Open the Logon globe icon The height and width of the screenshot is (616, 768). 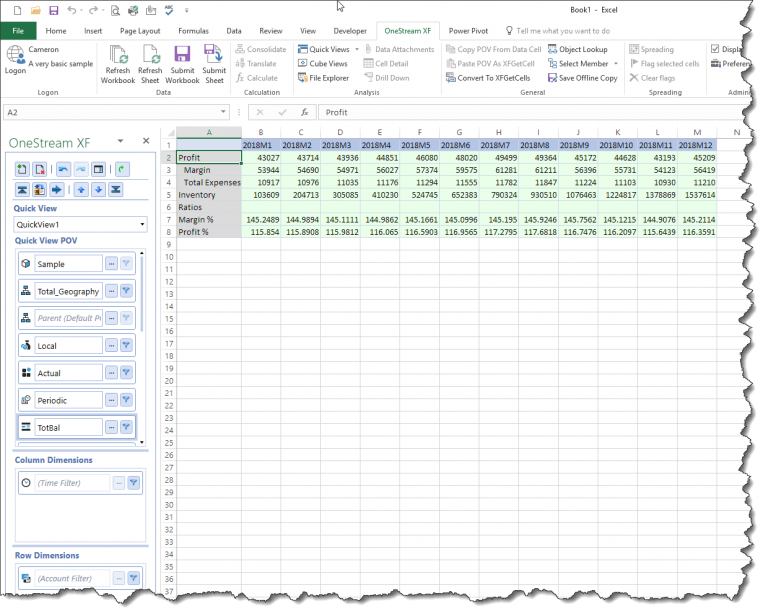click(x=15, y=55)
